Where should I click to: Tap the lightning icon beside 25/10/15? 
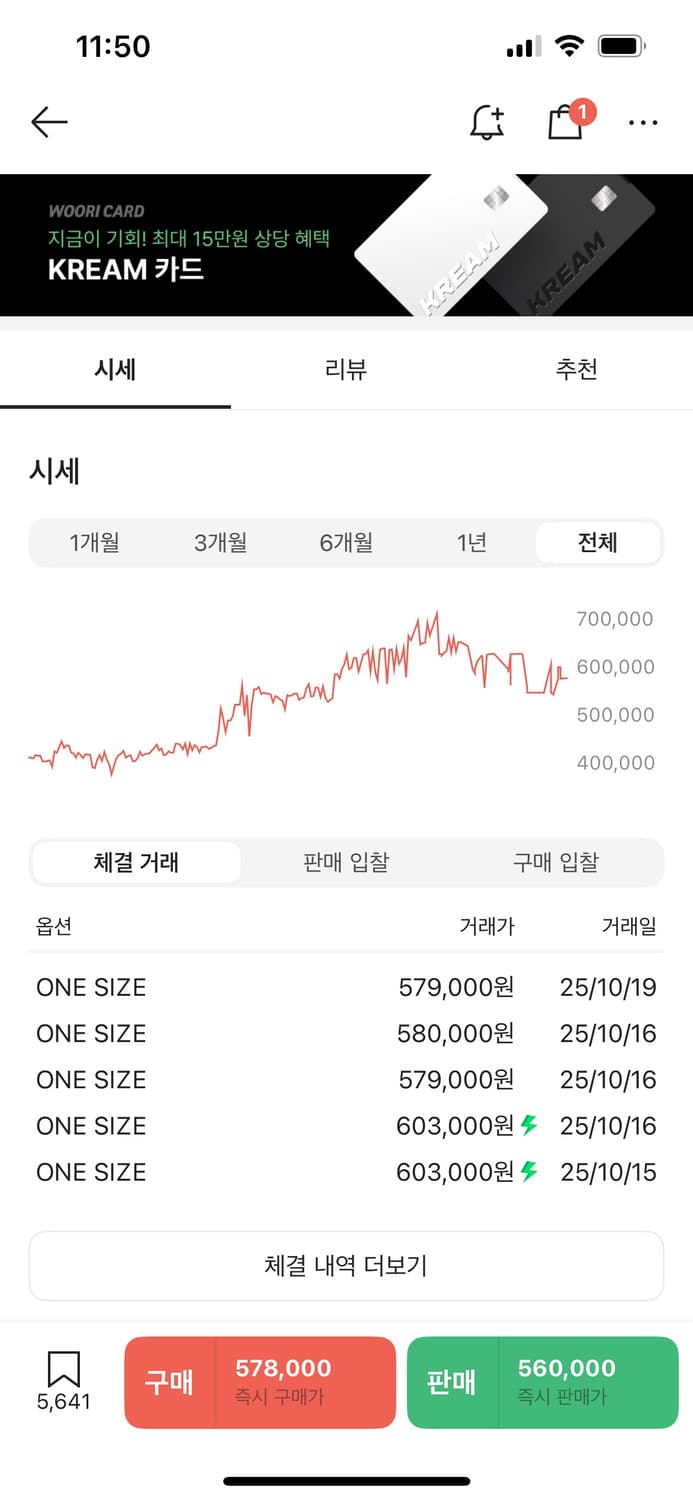529,1171
